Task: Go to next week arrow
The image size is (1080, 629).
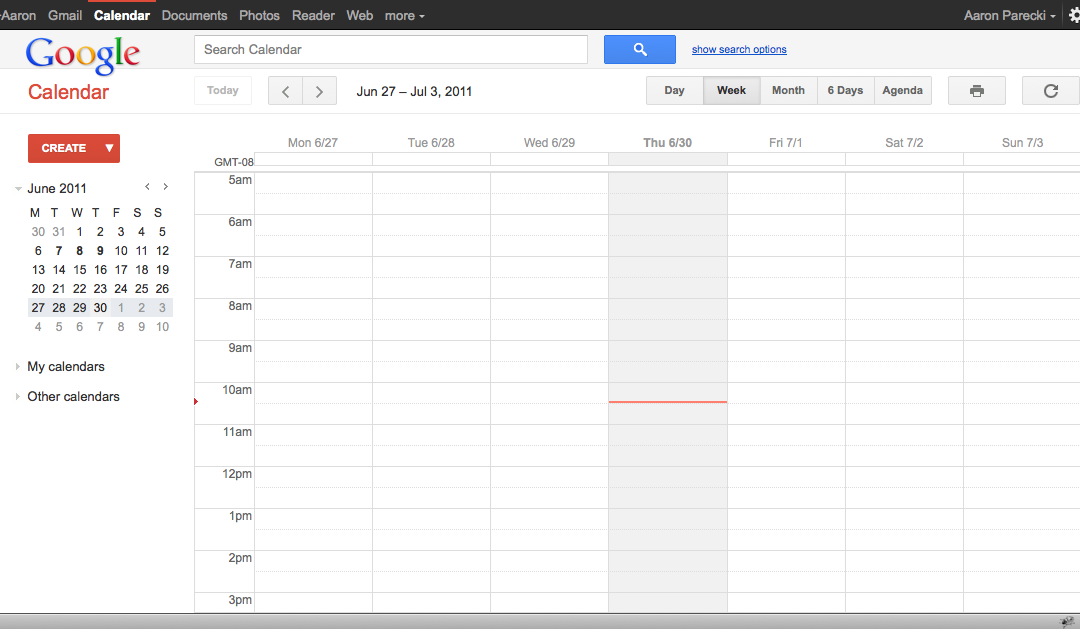Action: click(x=319, y=91)
